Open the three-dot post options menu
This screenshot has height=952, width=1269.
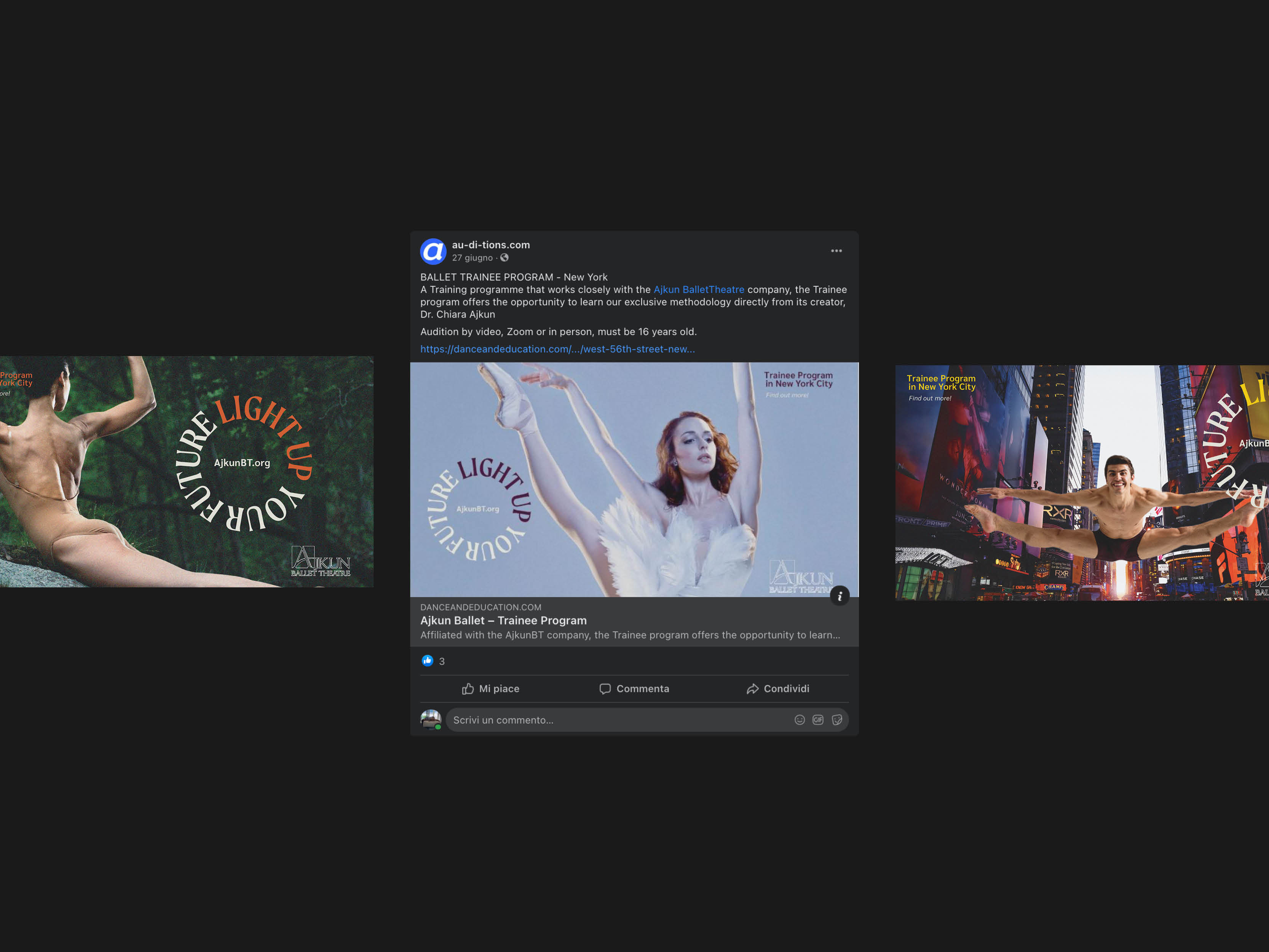836,251
